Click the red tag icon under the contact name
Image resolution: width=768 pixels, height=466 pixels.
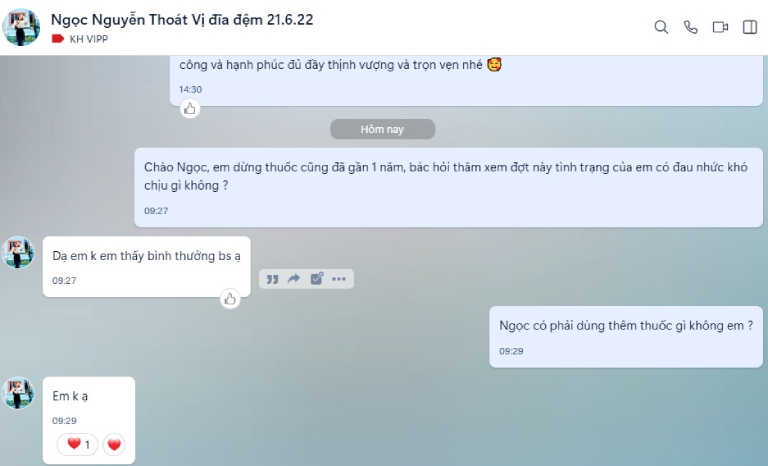pos(58,39)
